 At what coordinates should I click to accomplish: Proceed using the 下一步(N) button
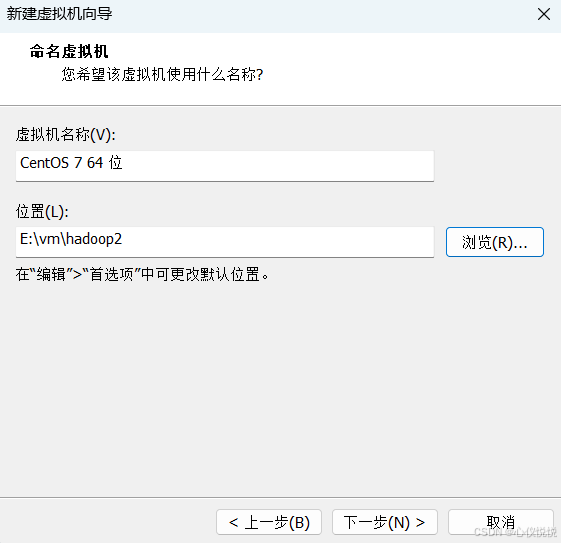click(x=385, y=522)
